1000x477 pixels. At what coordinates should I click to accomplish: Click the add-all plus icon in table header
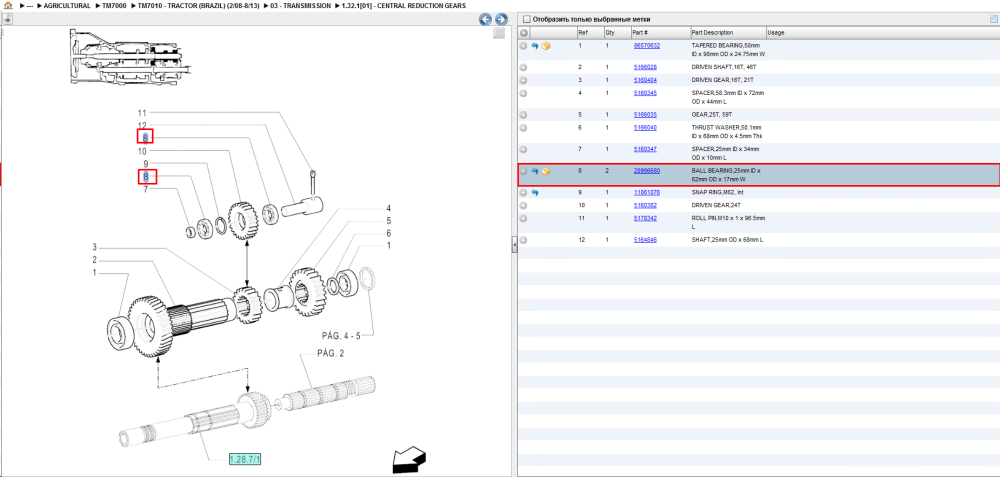click(x=524, y=33)
